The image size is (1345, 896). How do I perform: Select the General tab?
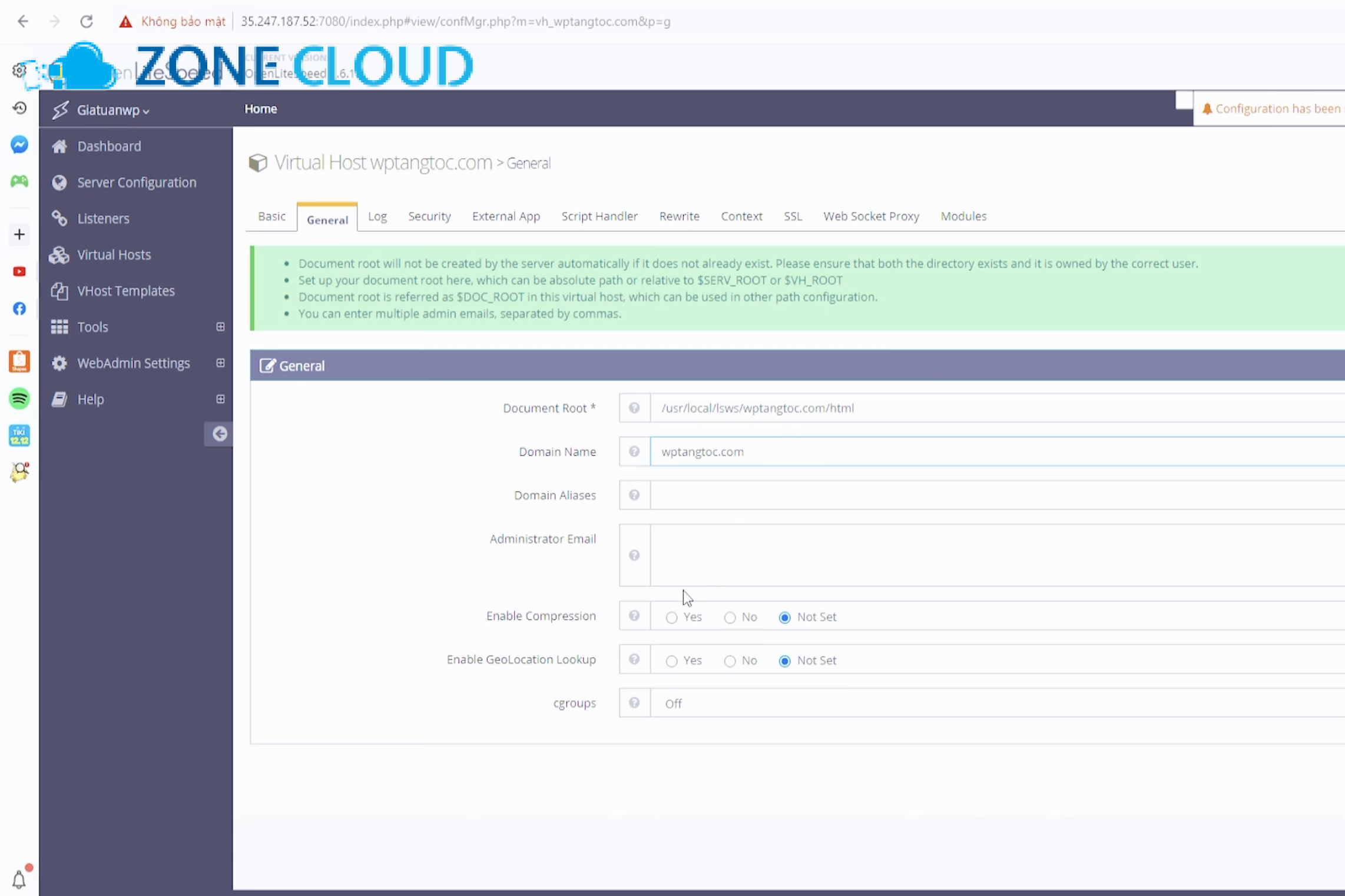[327, 219]
